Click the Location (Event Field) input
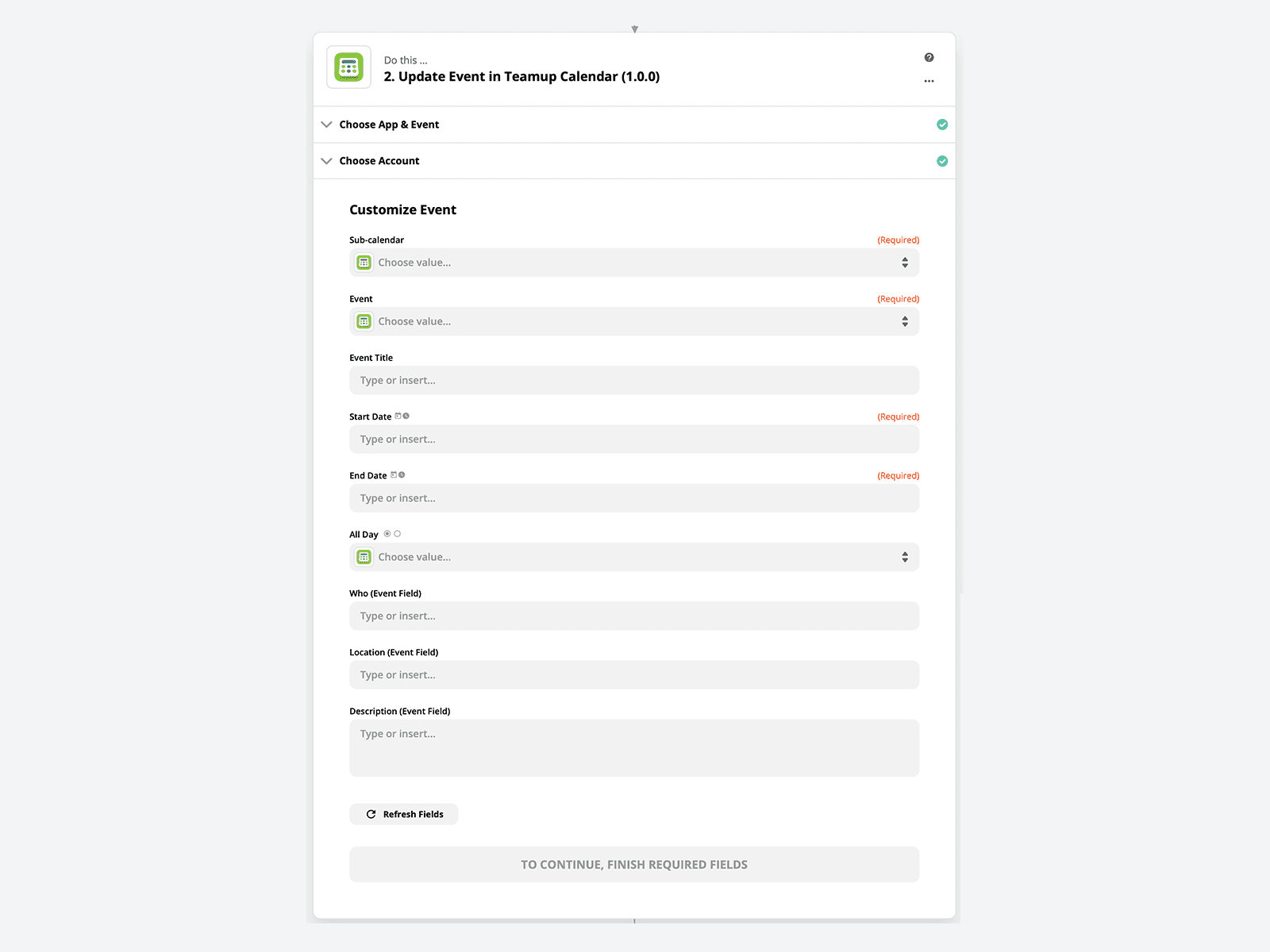 point(634,675)
